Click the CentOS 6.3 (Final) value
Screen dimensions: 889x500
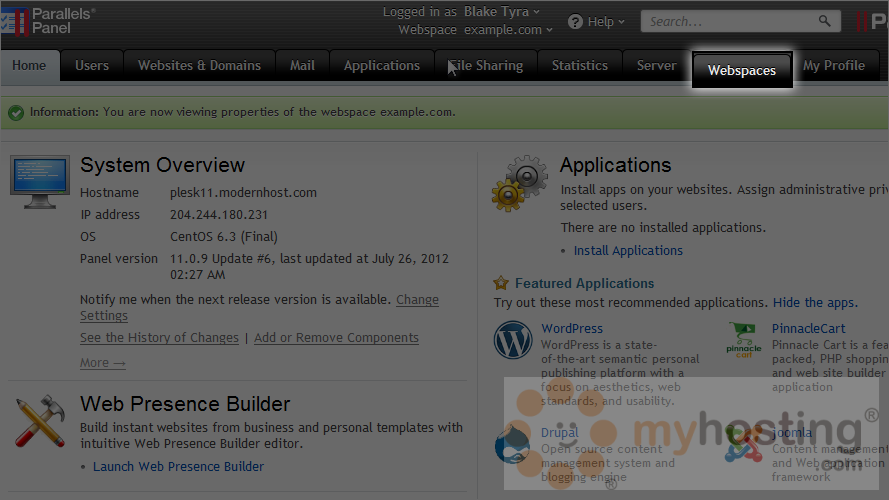[x=224, y=237]
